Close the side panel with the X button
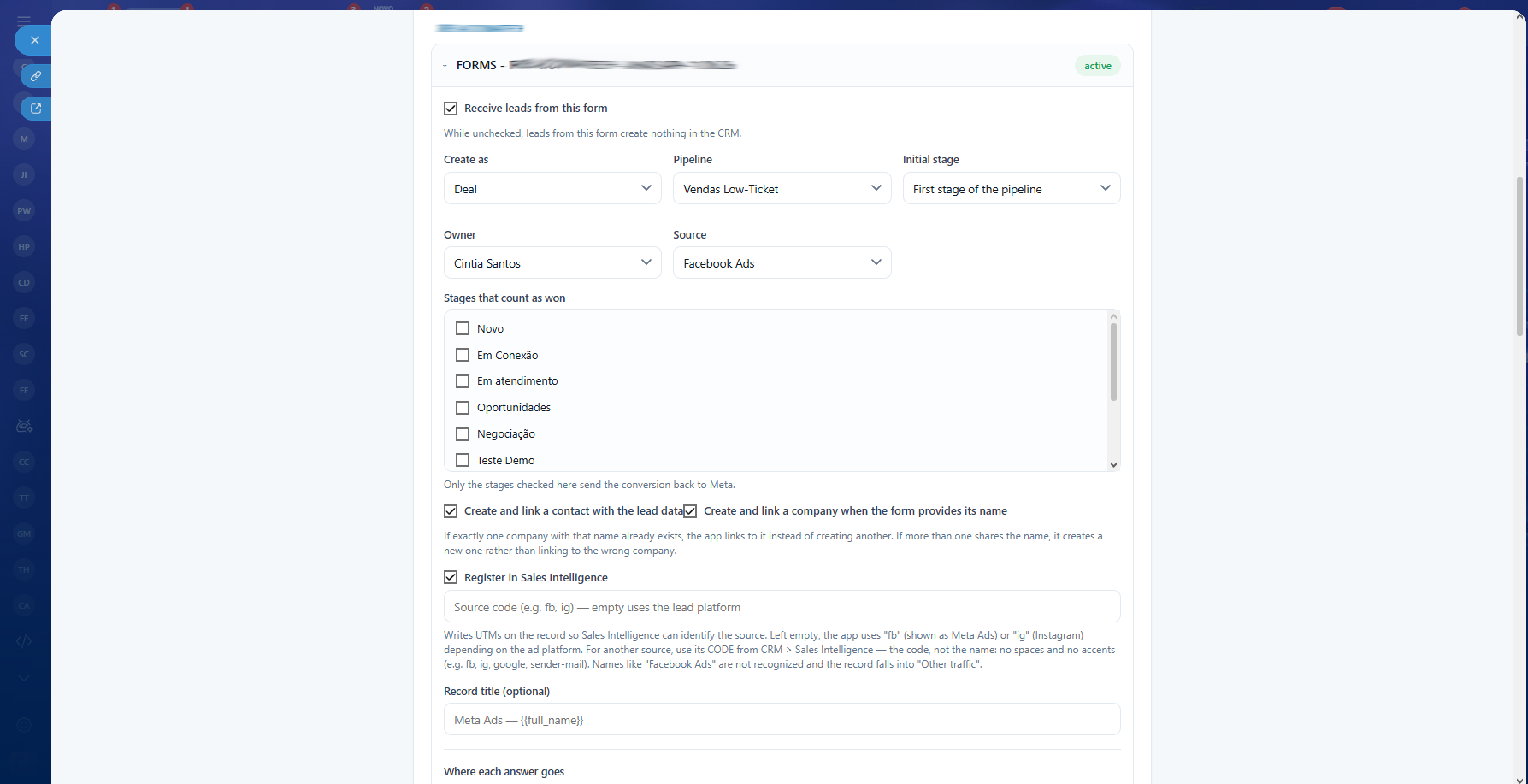The height and width of the screenshot is (784, 1528). [x=34, y=40]
